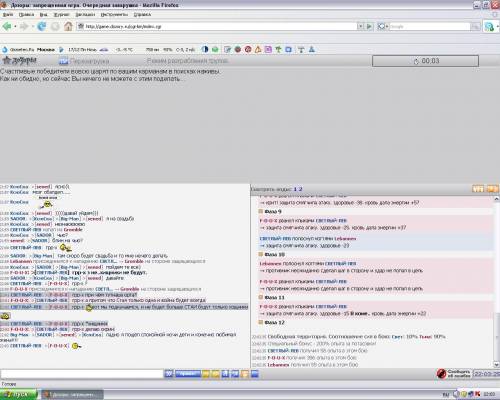
Task: Click the Lebannen name in the last log line
Action: coord(278,365)
